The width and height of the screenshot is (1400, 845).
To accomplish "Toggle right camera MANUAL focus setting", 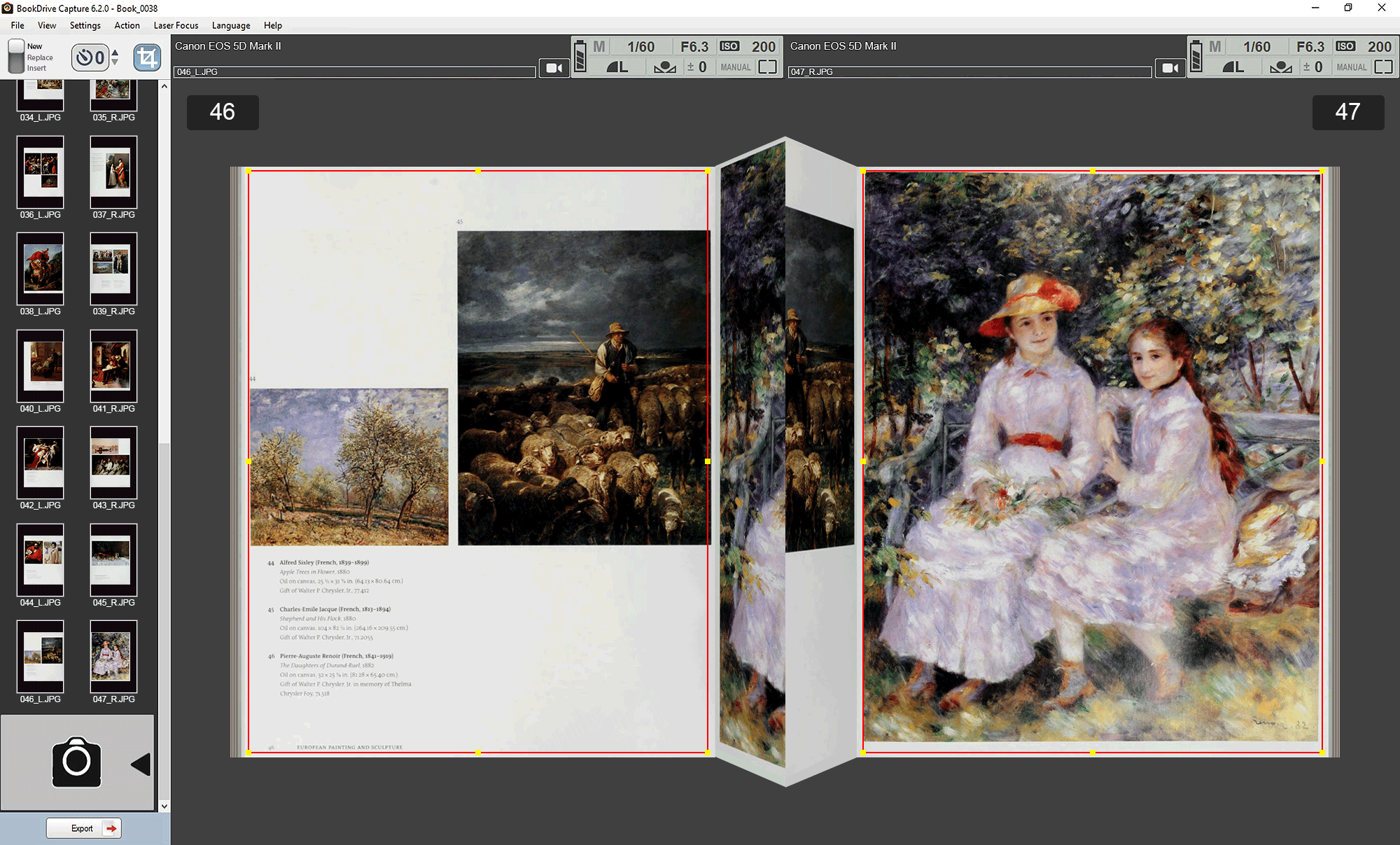I will (1351, 67).
